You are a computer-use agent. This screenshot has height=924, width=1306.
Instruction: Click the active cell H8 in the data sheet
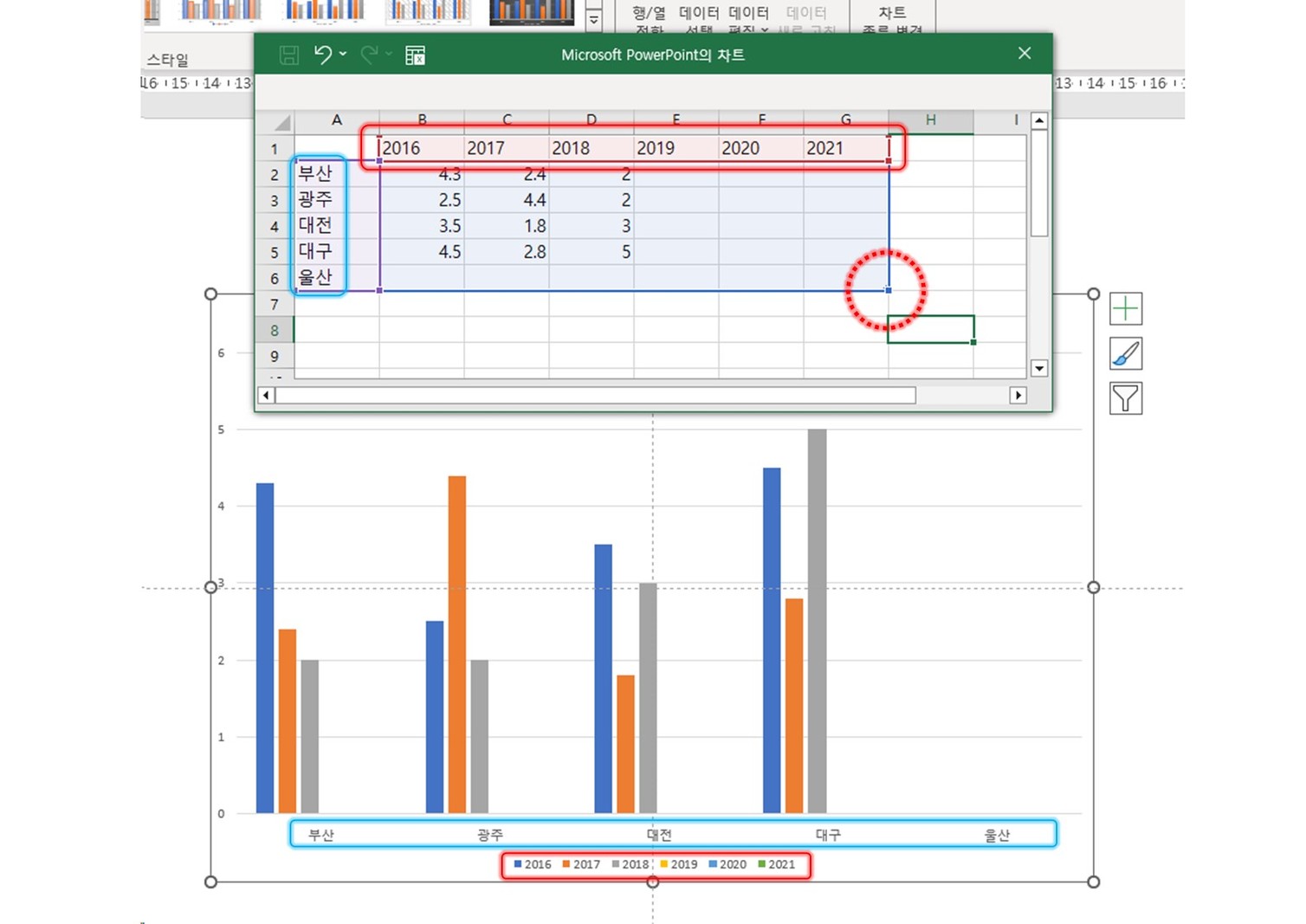[x=931, y=330]
